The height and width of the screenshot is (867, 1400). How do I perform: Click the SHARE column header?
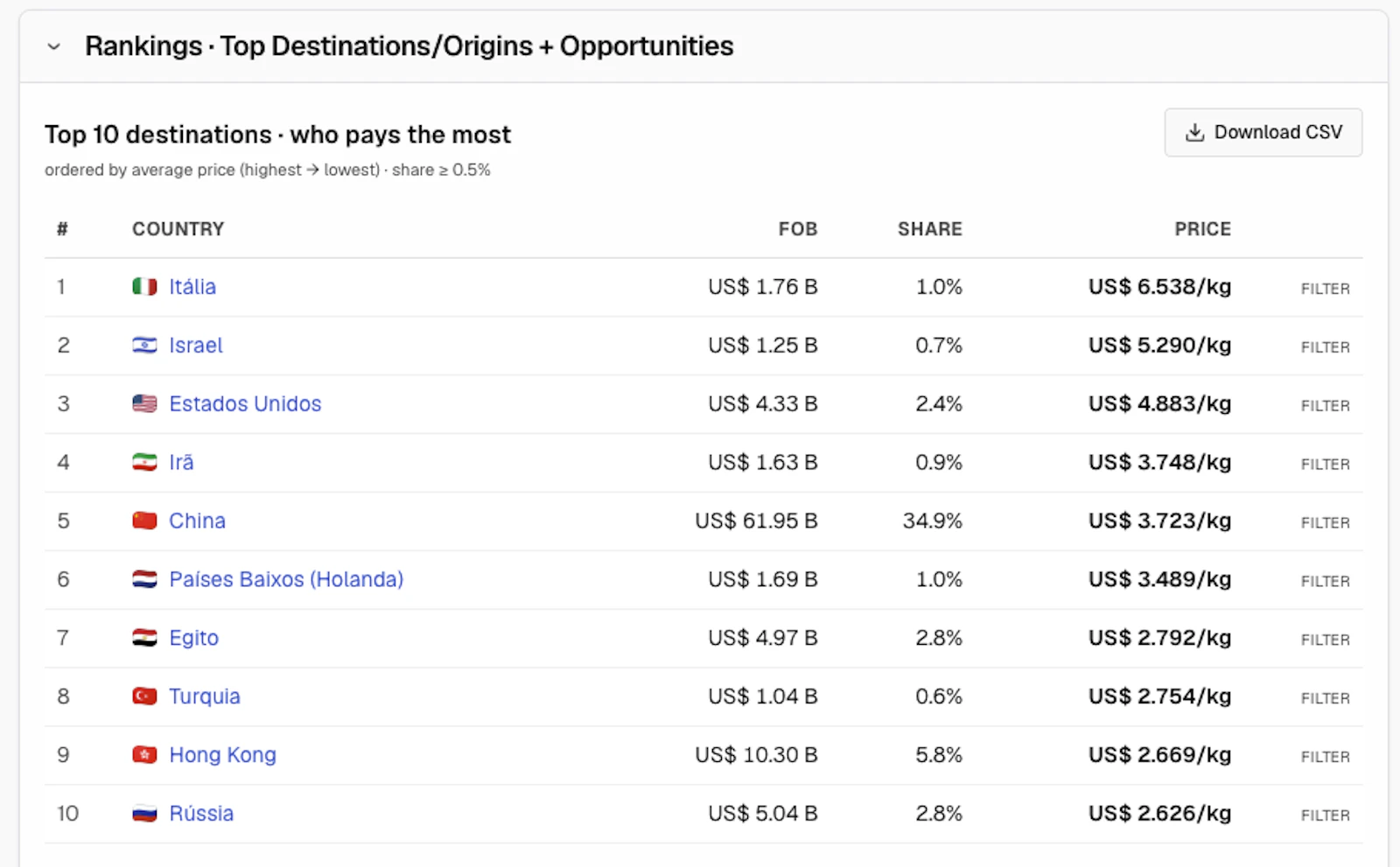[930, 229]
